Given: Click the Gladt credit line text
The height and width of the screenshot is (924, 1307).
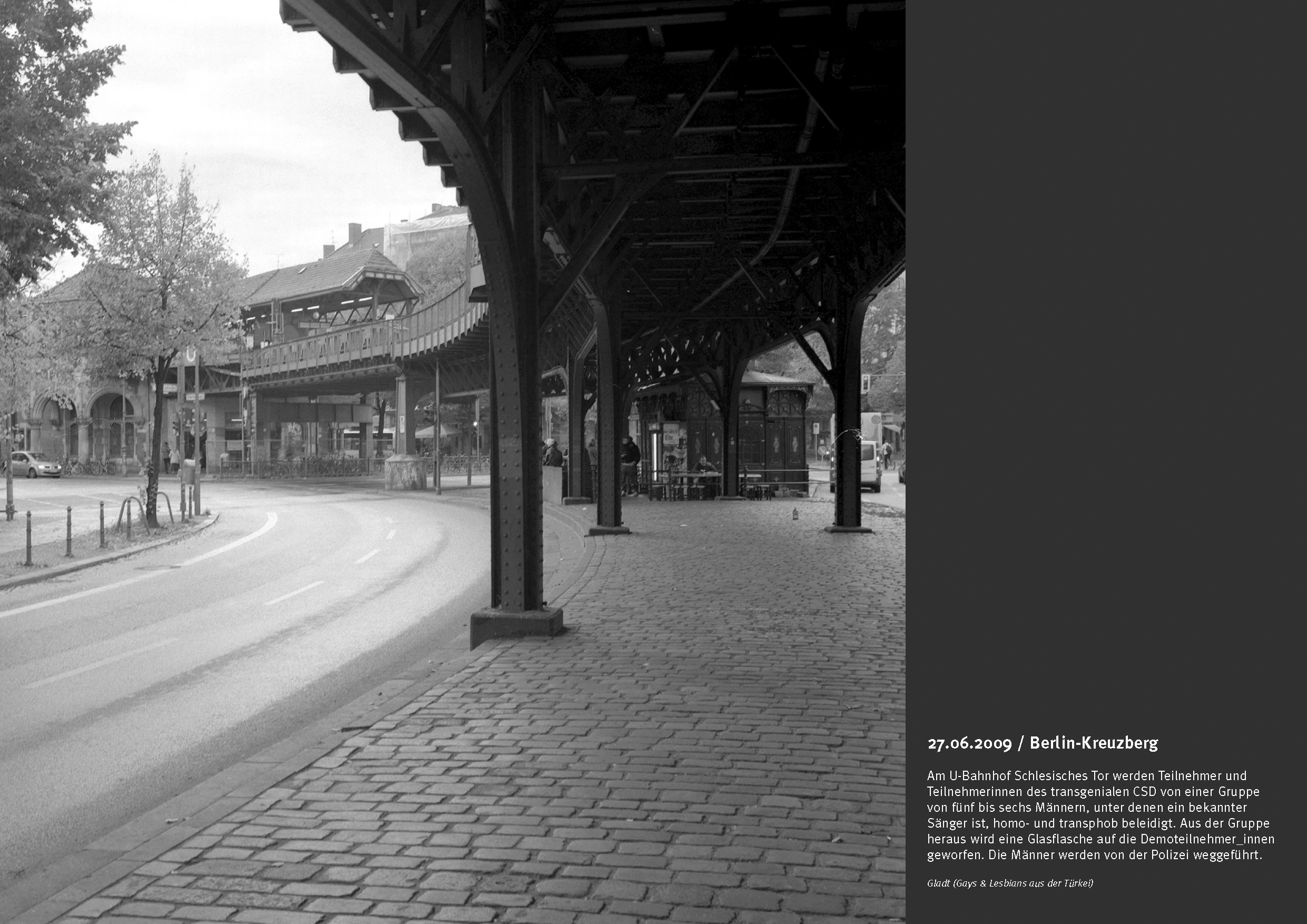Looking at the screenshot, I should 1010,883.
